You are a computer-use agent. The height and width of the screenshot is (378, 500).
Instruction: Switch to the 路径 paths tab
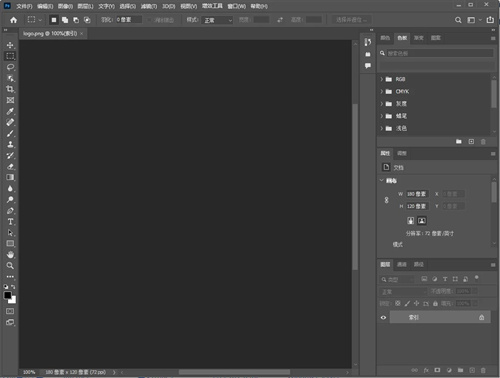(x=419, y=264)
